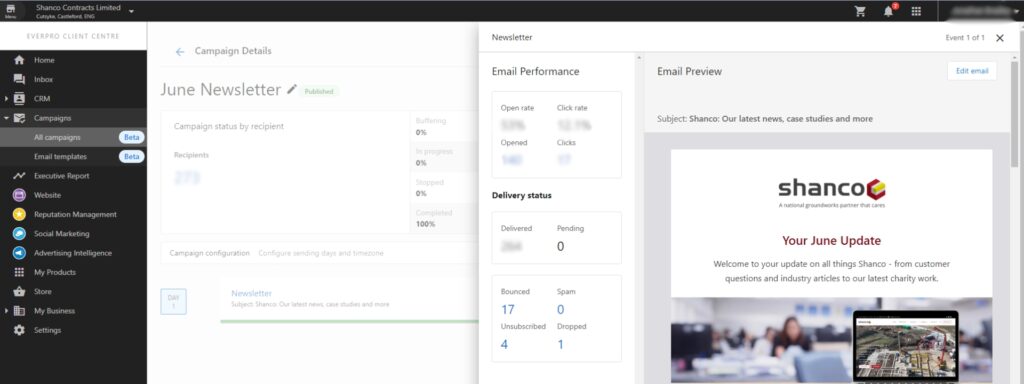Click the Website product icon
The image size is (1024, 384).
19,195
